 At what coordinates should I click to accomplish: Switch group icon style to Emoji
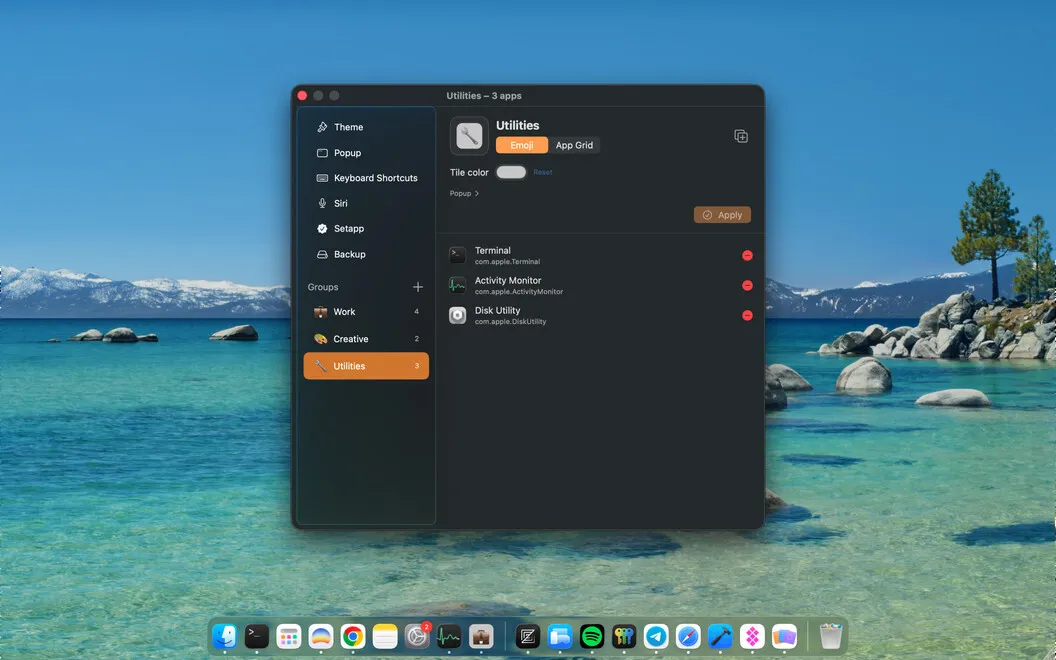tap(522, 145)
